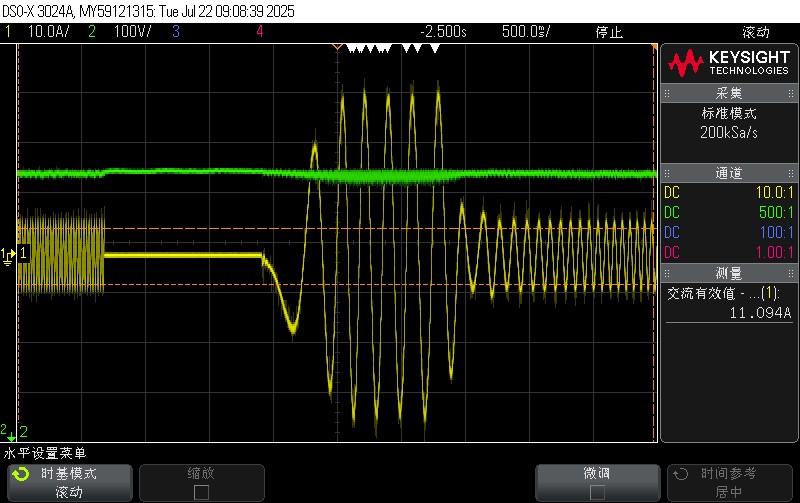Click the circular arrow icon on 时基模式 softkey
This screenshot has width=800, height=503.
[x=20, y=475]
